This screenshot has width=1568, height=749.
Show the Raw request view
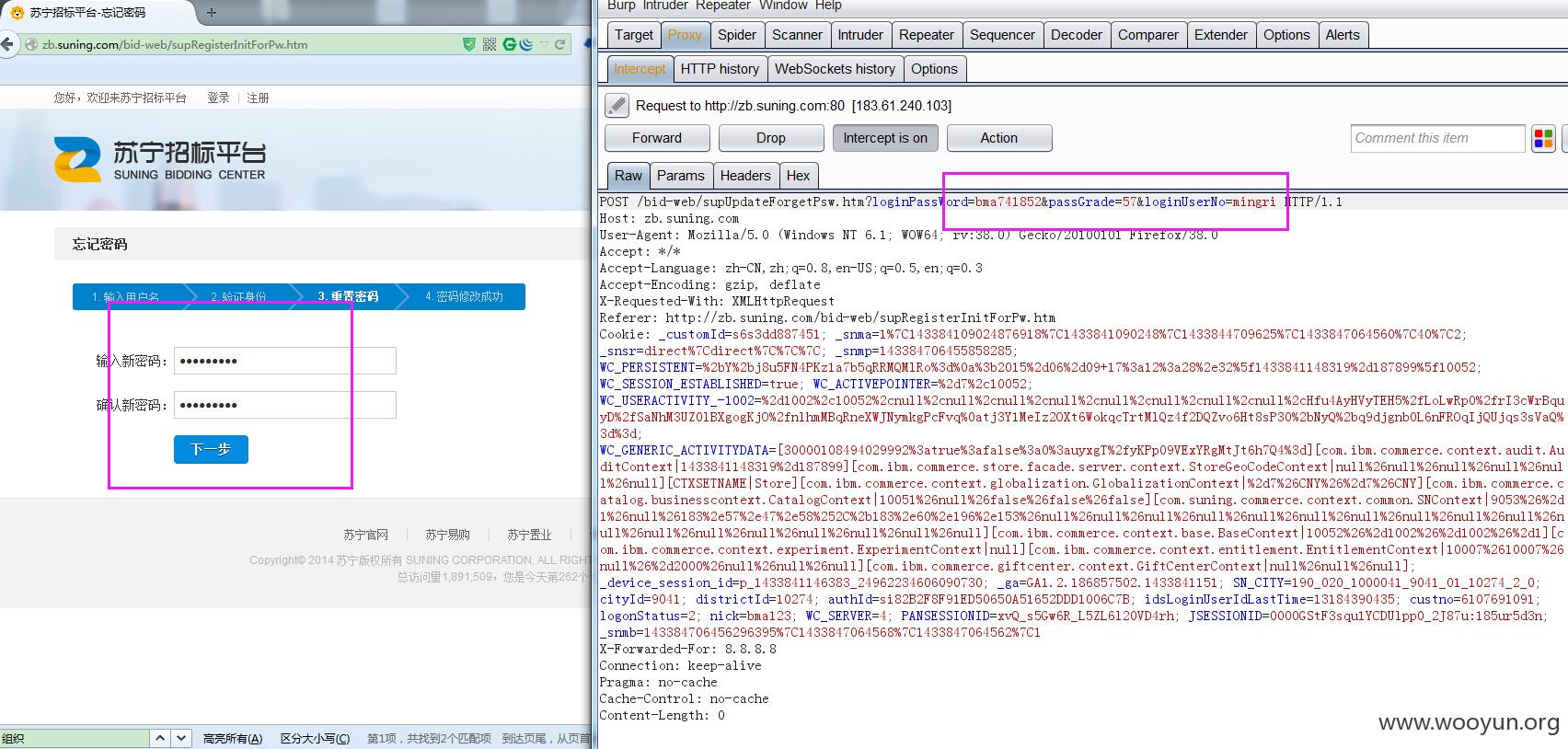tap(628, 176)
